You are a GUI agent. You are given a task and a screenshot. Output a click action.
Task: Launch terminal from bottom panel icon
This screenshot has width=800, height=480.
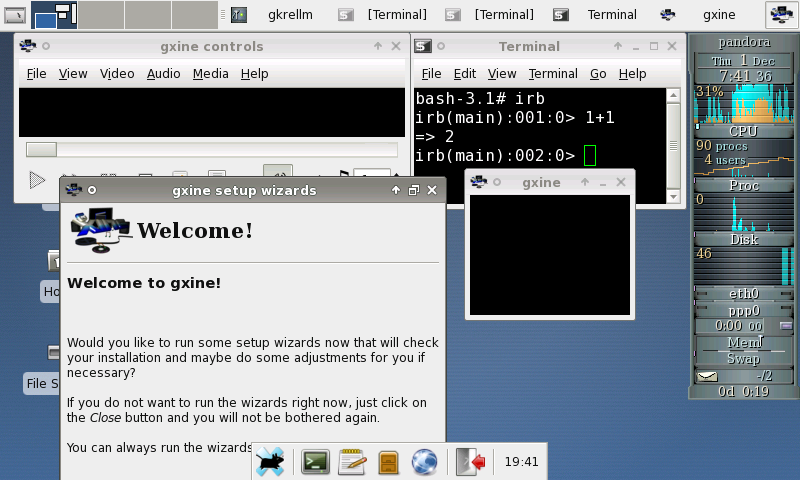[316, 461]
